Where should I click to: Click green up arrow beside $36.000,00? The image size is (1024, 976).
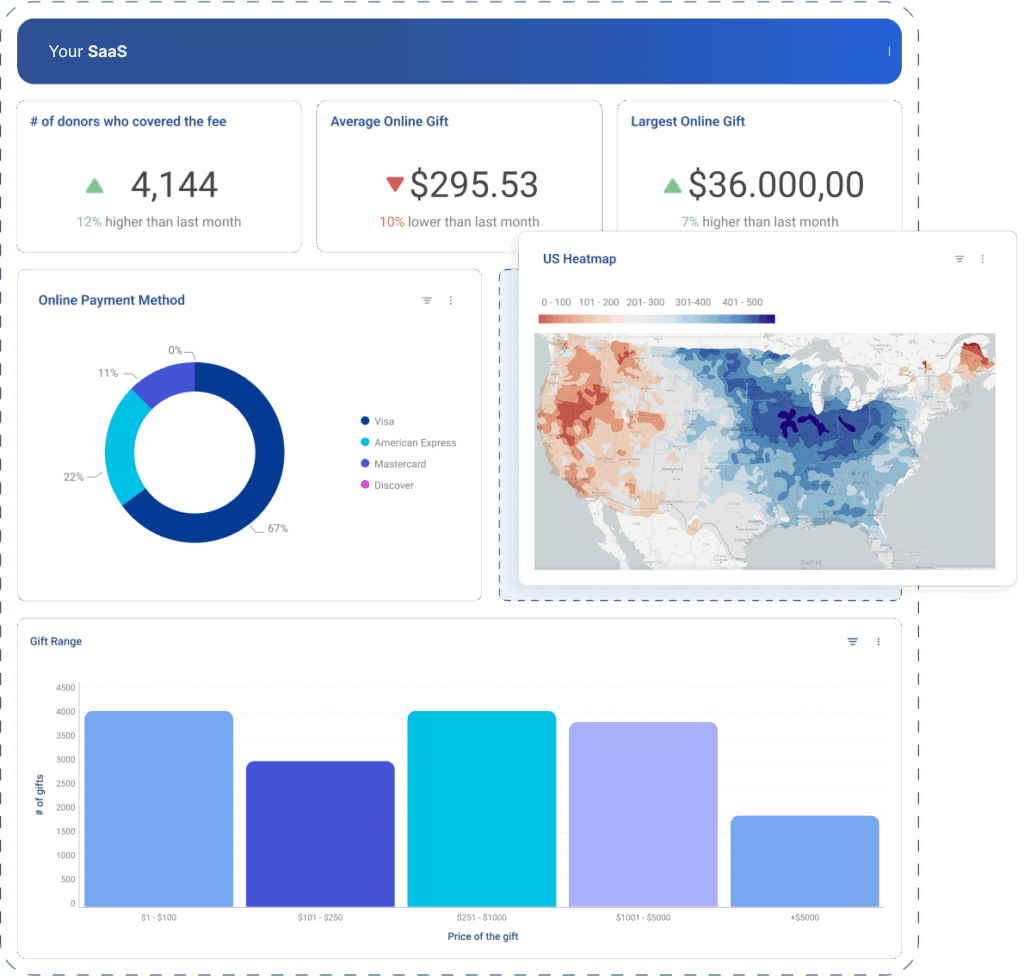pyautogui.click(x=673, y=185)
